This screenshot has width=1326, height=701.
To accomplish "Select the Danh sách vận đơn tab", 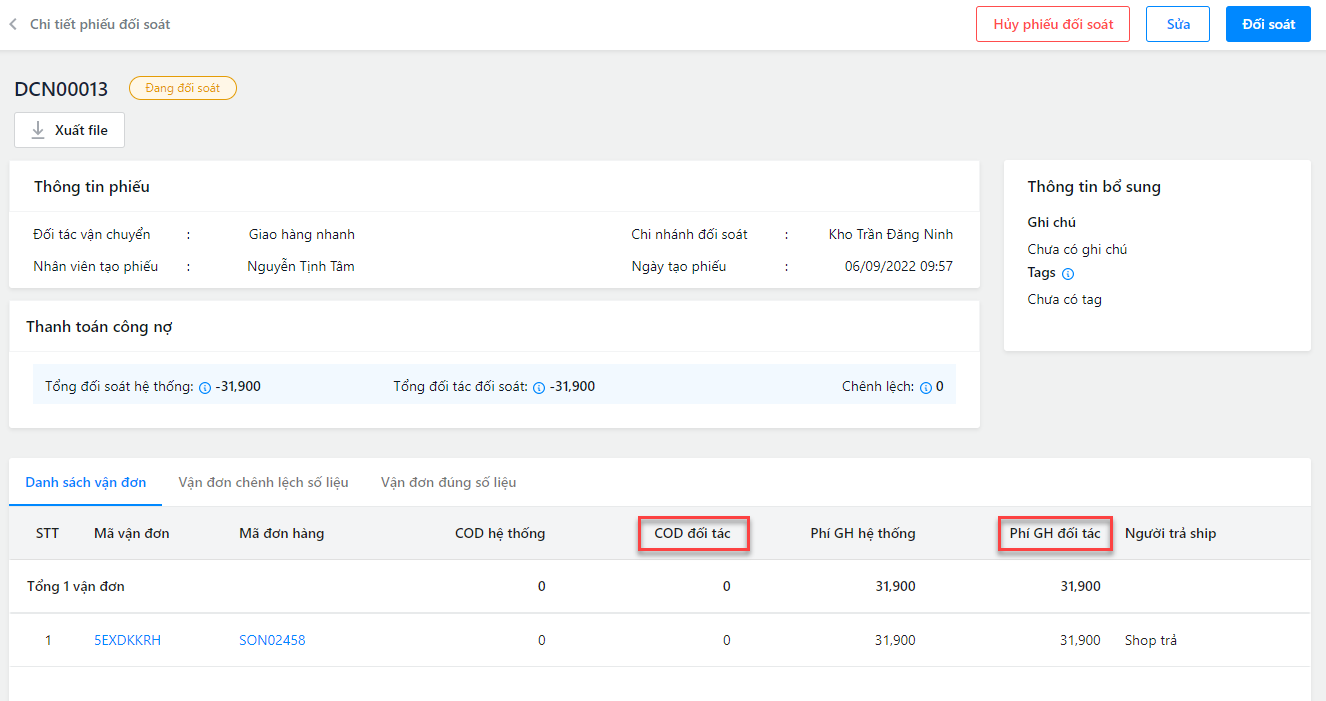I will pos(86,482).
